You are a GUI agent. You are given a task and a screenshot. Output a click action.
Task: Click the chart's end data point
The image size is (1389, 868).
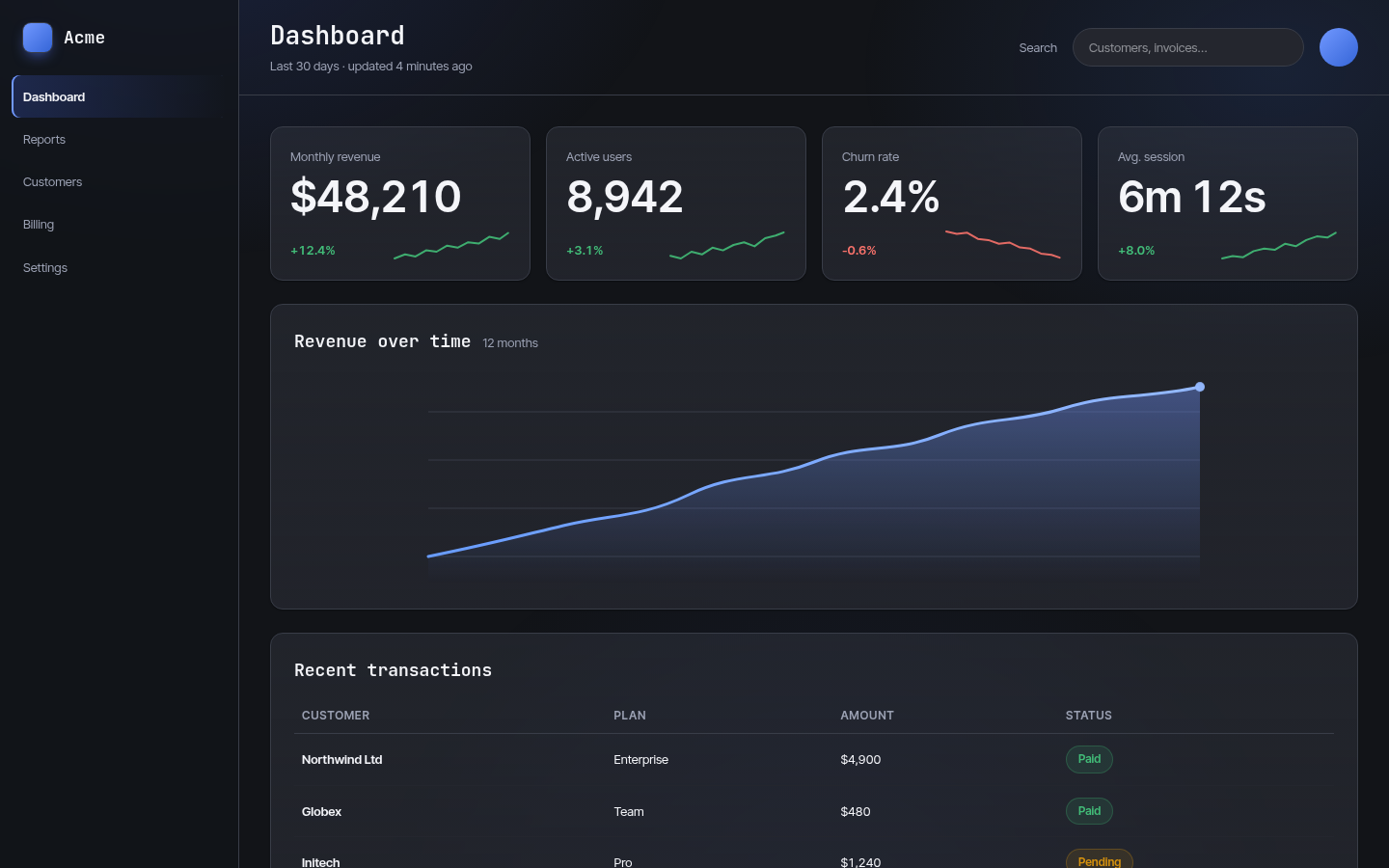(1200, 387)
